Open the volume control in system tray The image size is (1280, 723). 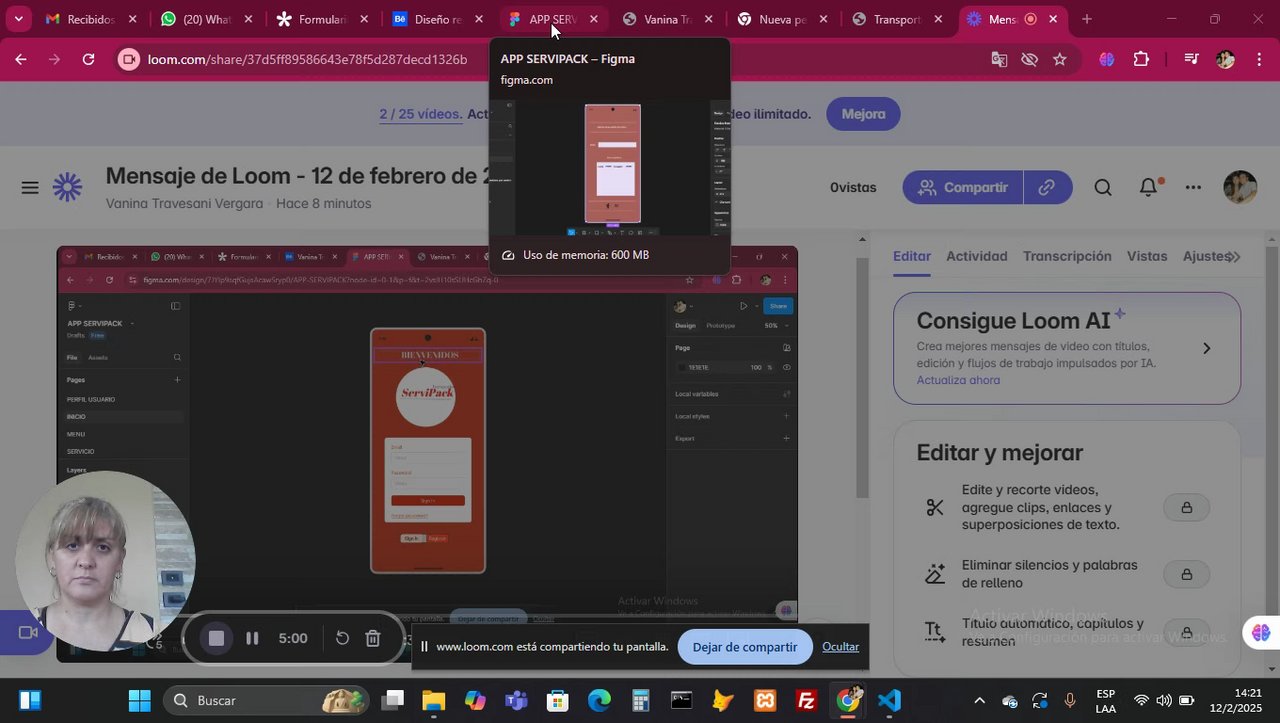click(x=1163, y=701)
